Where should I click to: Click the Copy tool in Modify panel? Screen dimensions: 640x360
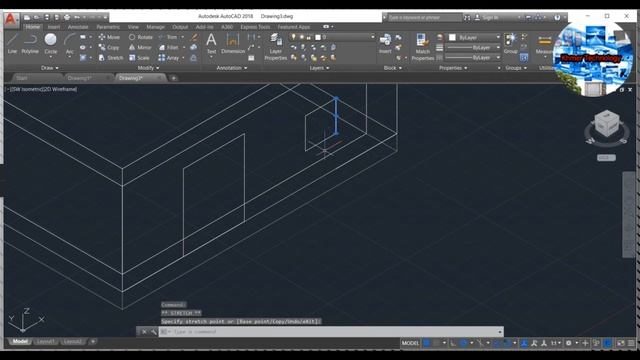pos(109,47)
